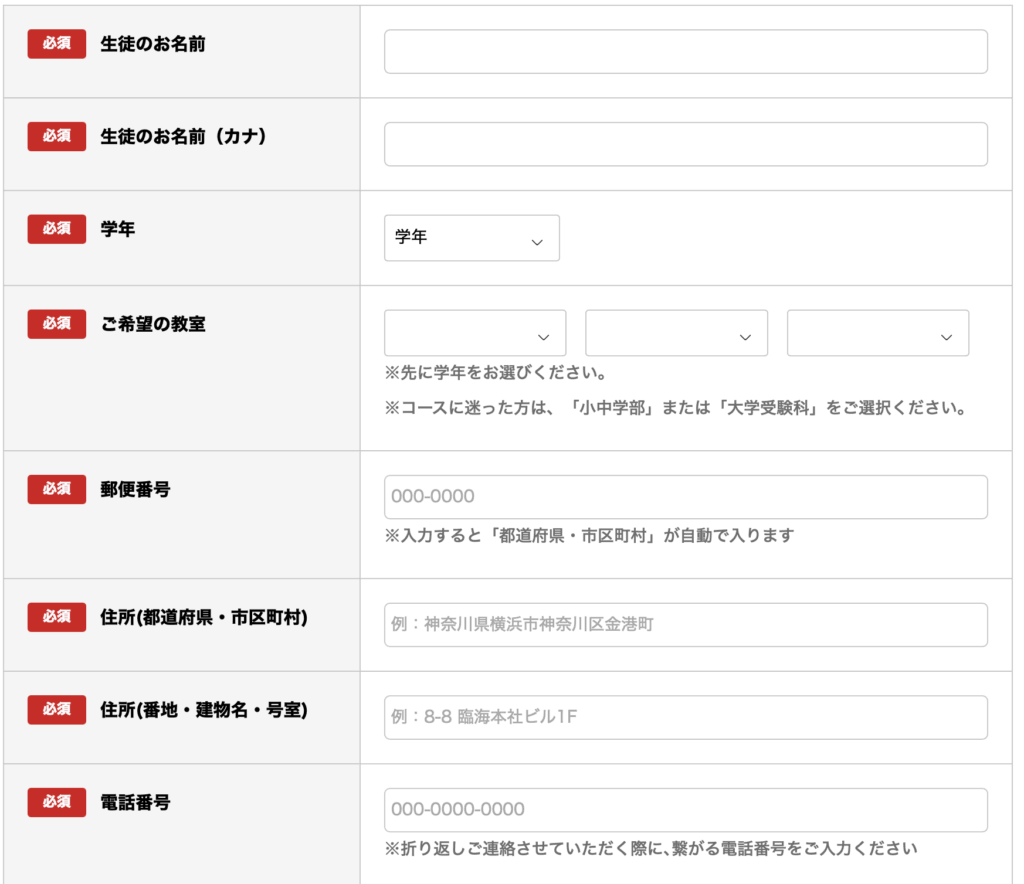
Task: Expand the first ご希望の教室 dropdown
Action: click(475, 333)
